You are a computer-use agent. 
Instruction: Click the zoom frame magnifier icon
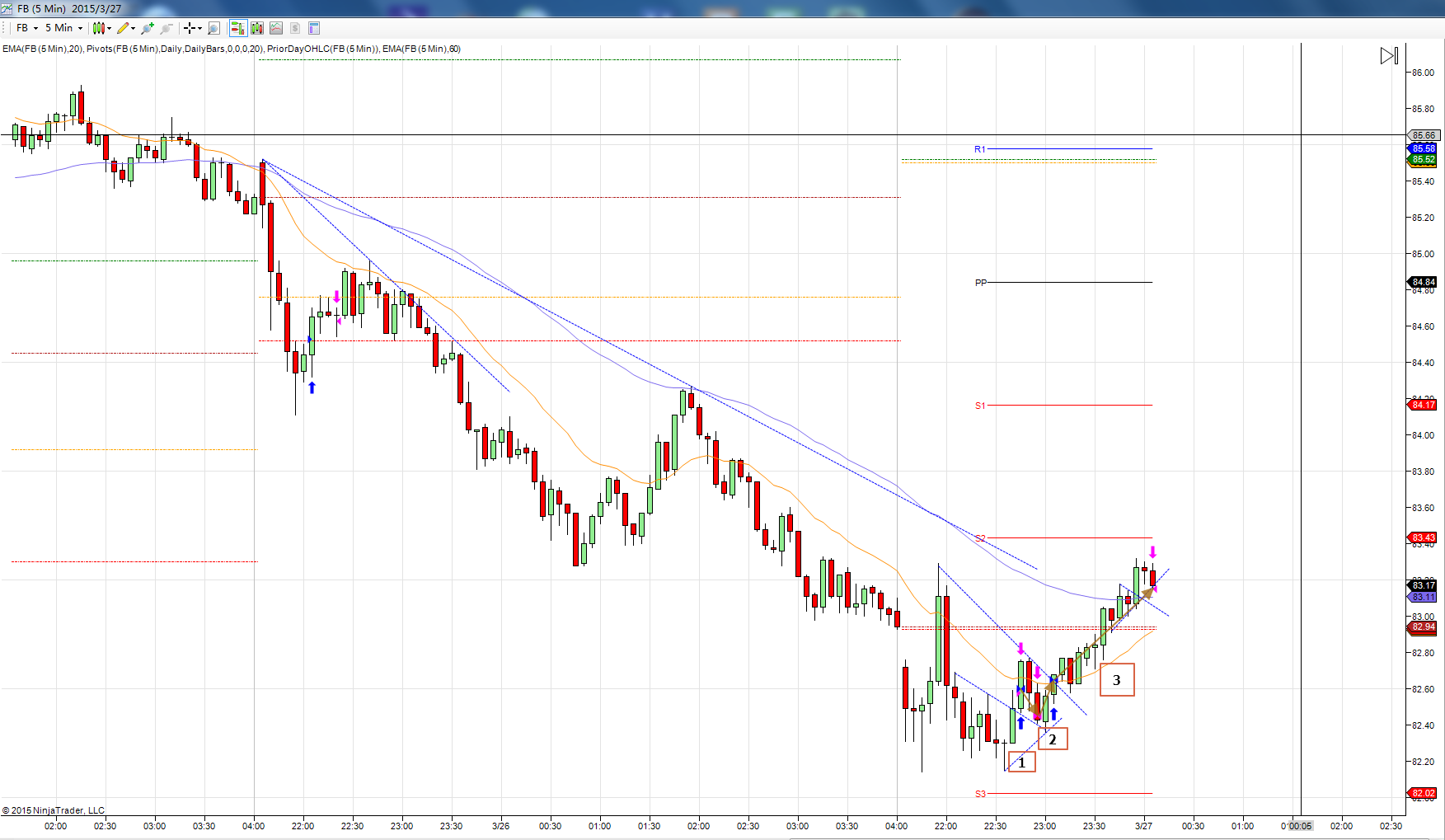coord(213,28)
